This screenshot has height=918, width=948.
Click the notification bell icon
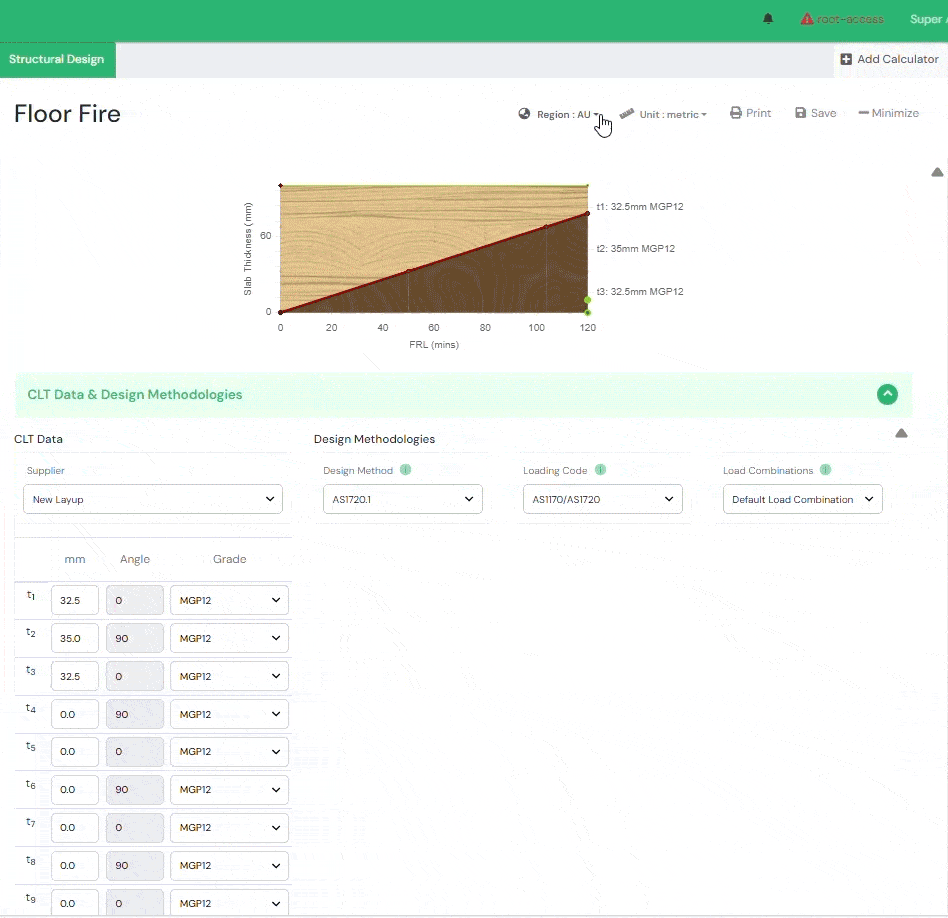pos(768,19)
